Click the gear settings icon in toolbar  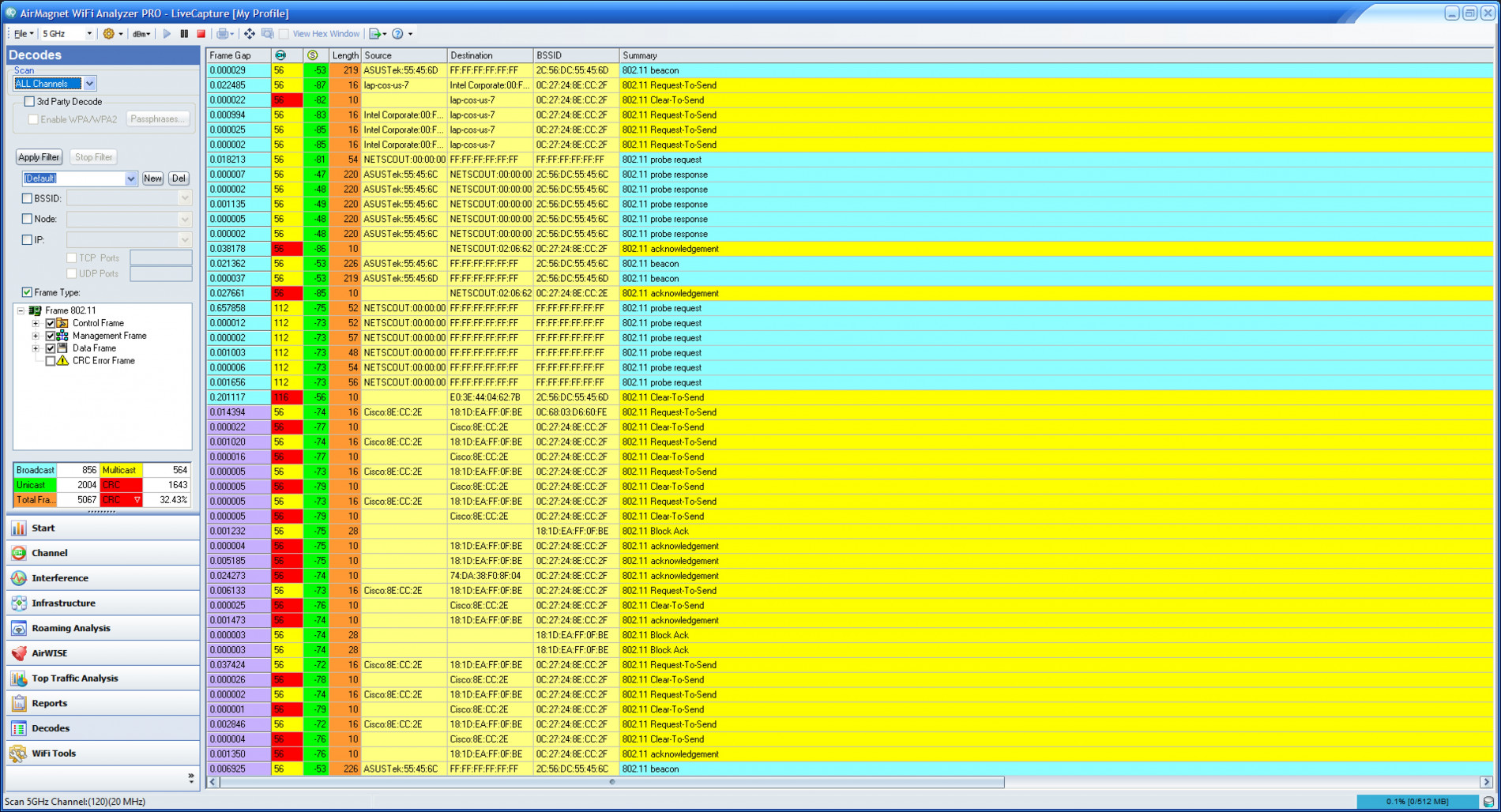[109, 34]
